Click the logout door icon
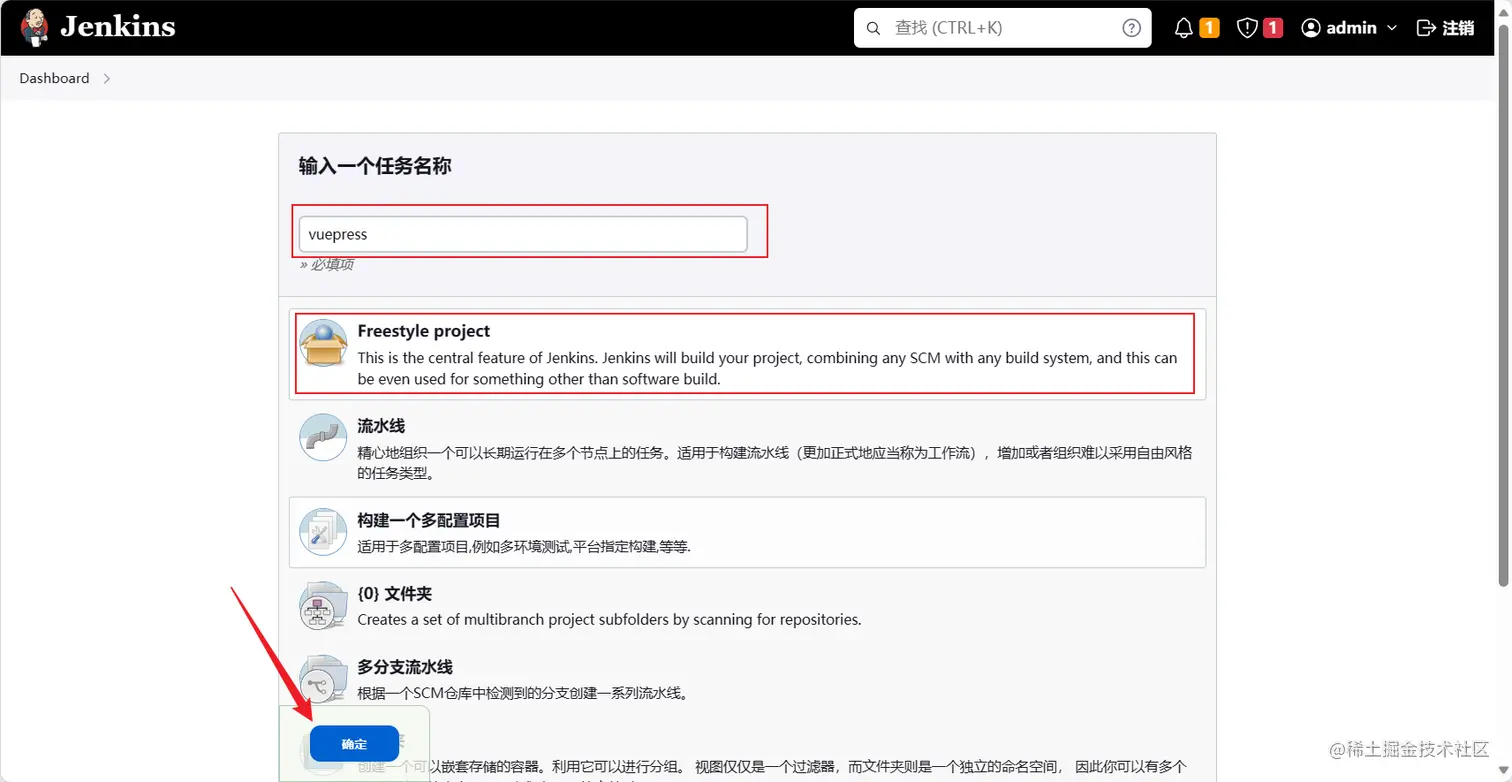The image size is (1512, 782). 1427,28
